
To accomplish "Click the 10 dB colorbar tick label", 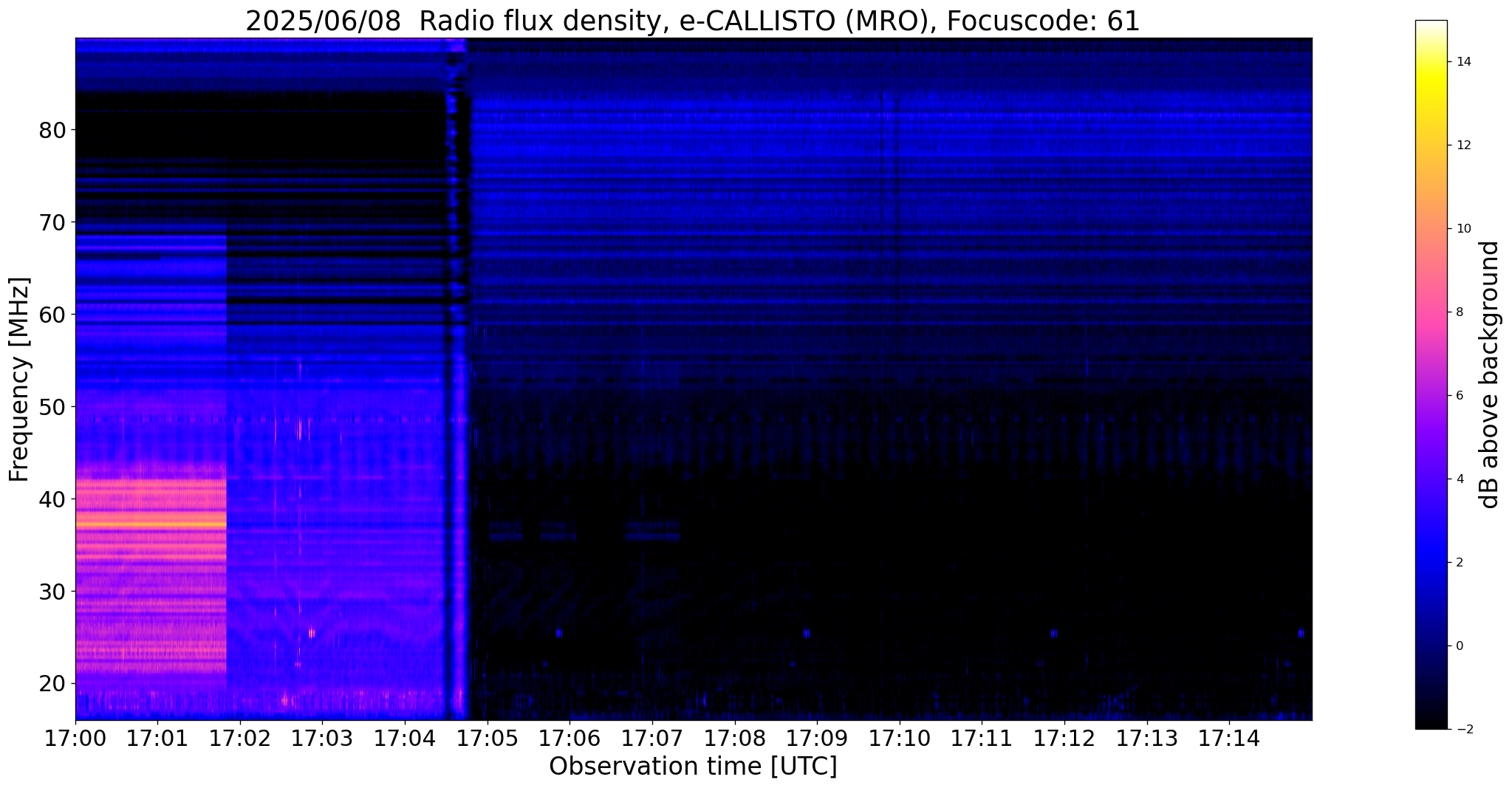I will (x=1463, y=229).
